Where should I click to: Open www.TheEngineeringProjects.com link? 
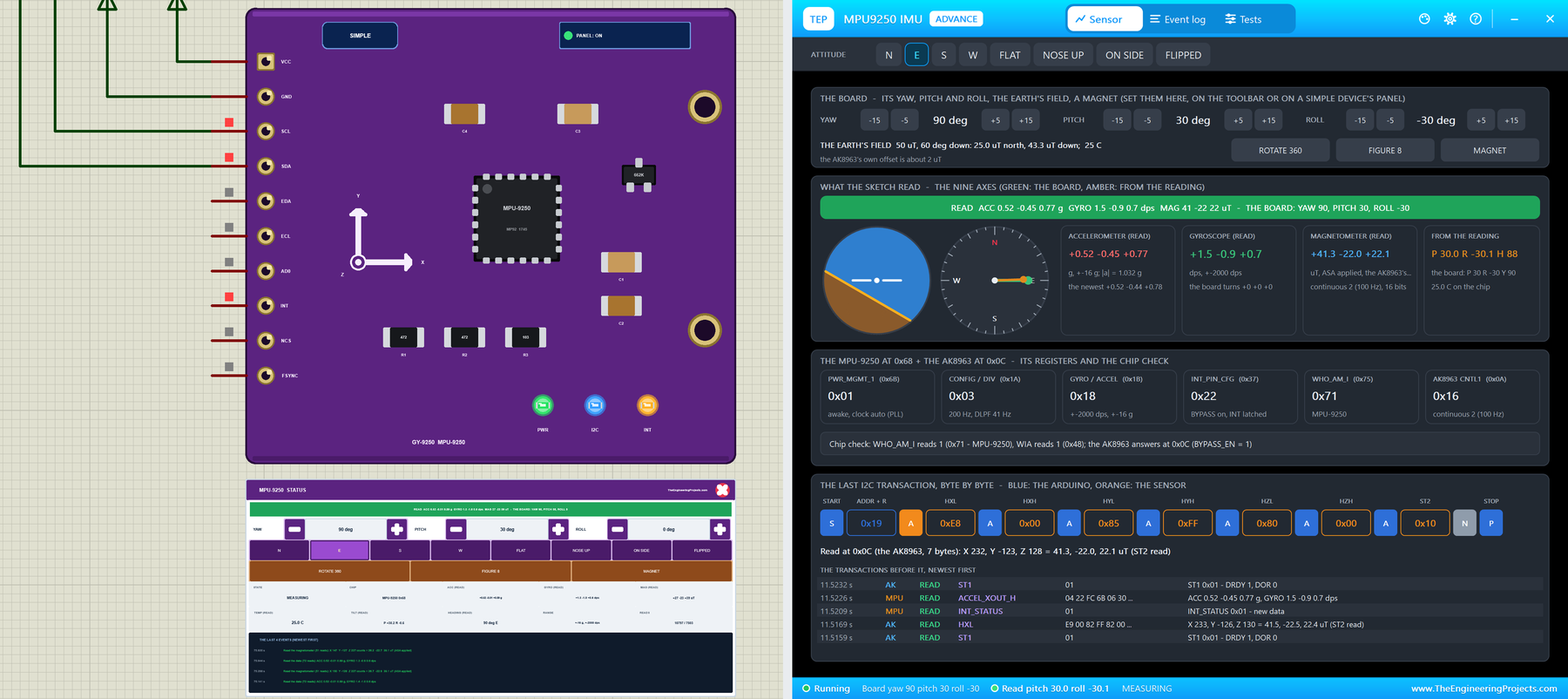pos(1484,689)
